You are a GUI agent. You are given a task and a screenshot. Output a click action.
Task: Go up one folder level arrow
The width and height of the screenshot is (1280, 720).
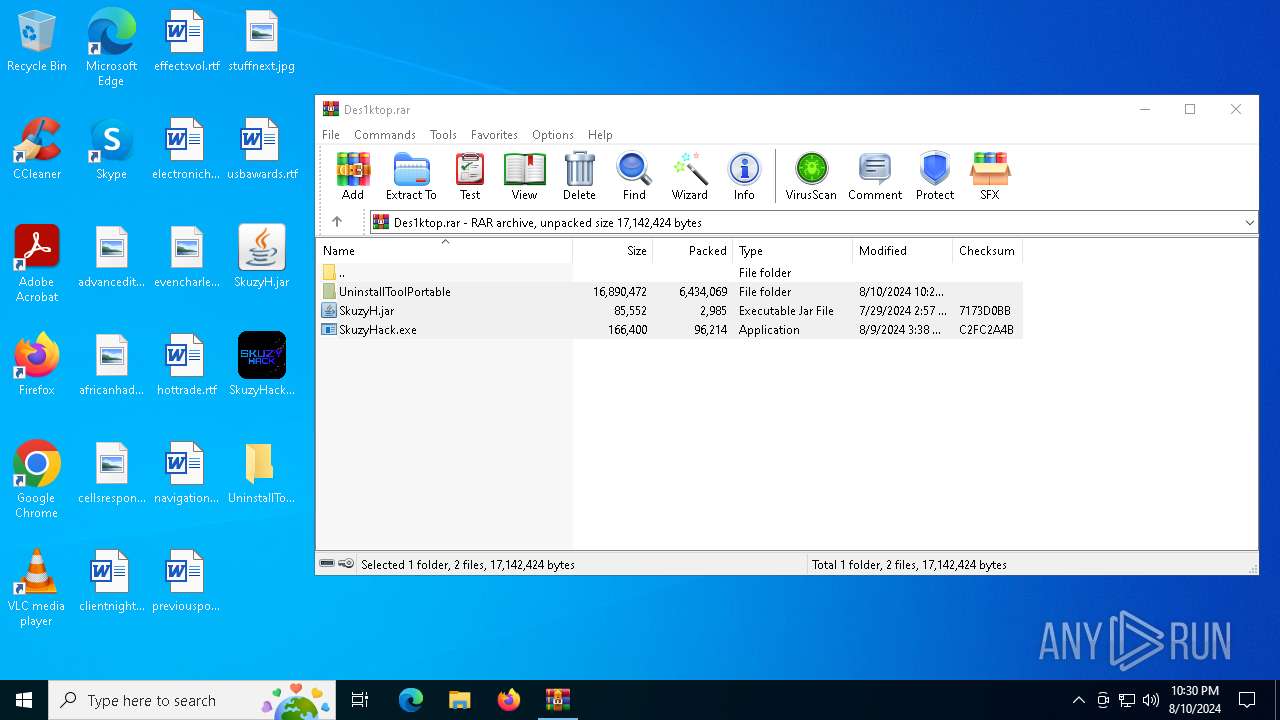(x=337, y=222)
